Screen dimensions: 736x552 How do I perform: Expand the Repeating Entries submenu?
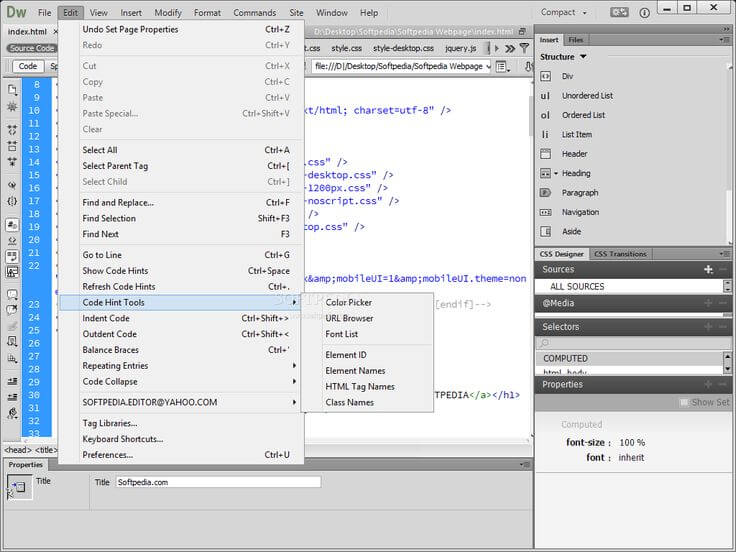coord(294,366)
